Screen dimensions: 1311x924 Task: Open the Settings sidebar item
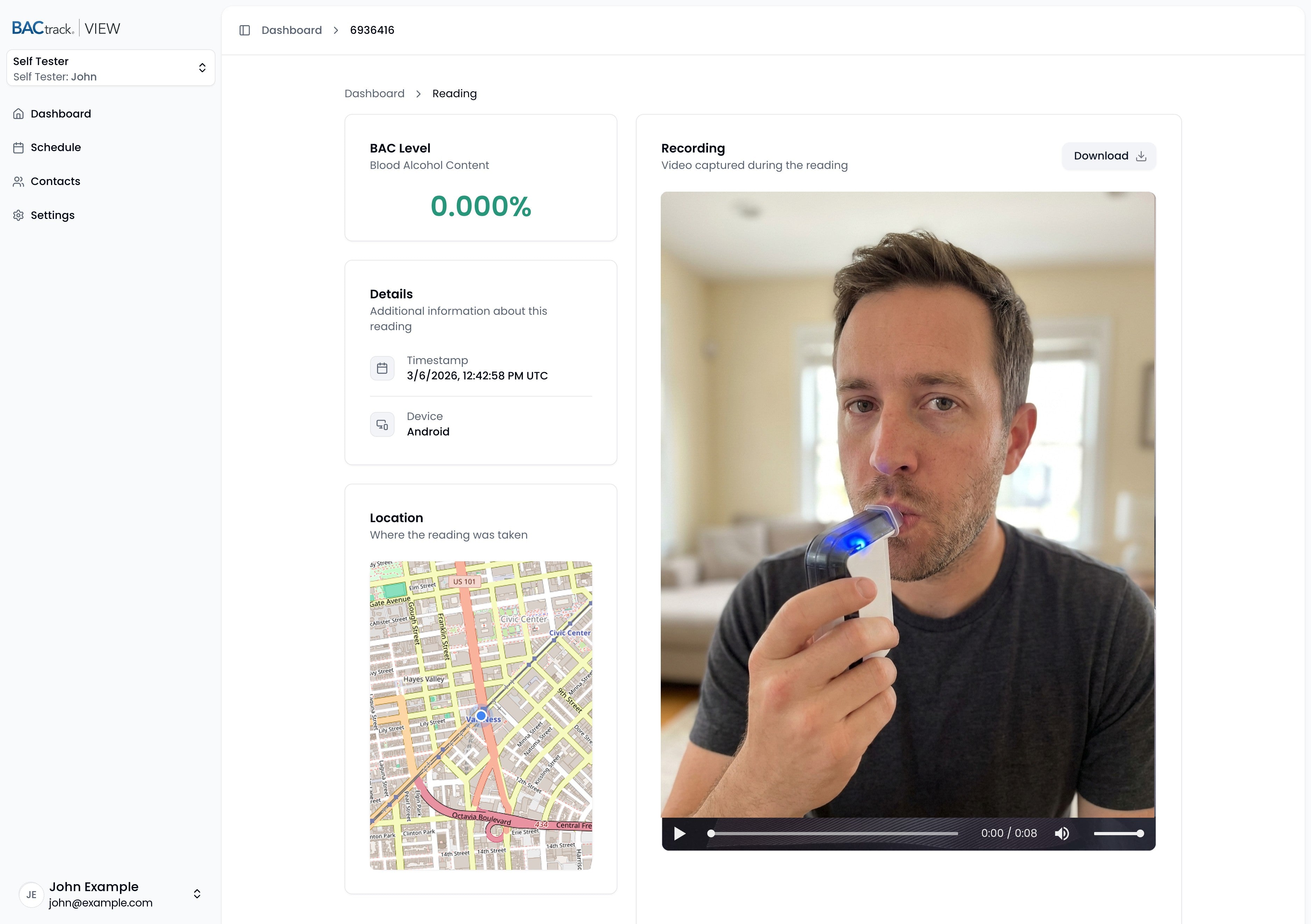click(x=110, y=215)
